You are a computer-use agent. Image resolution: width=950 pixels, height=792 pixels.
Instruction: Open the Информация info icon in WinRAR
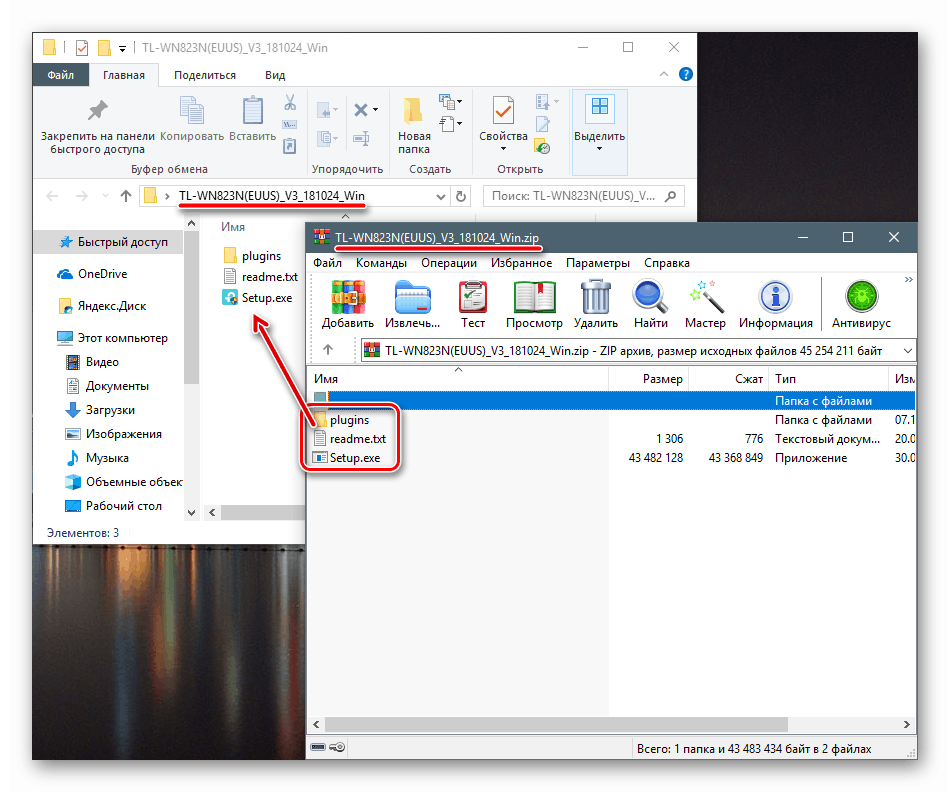pyautogui.click(x=775, y=297)
